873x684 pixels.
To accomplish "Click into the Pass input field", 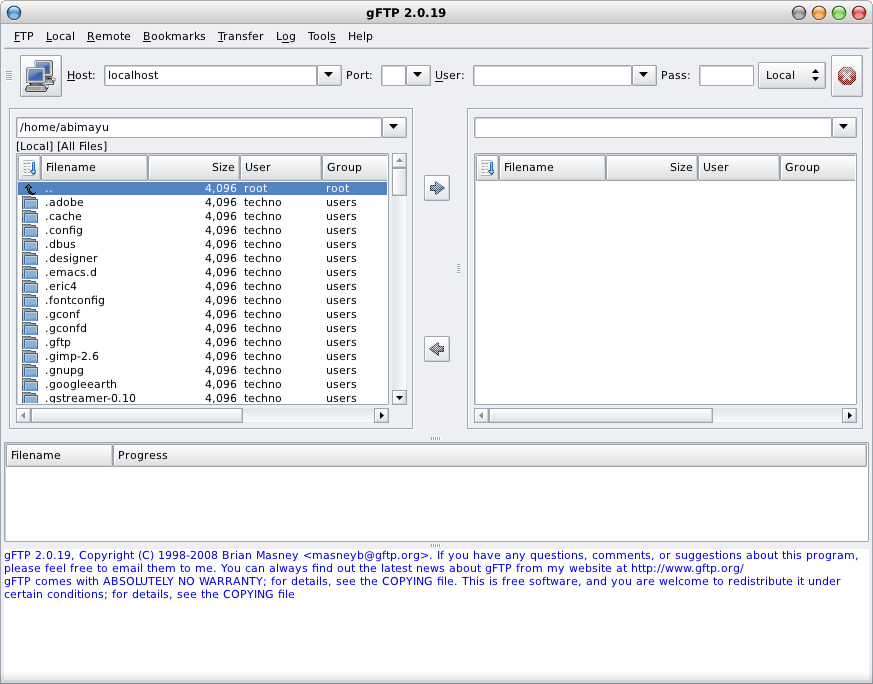I will [727, 76].
